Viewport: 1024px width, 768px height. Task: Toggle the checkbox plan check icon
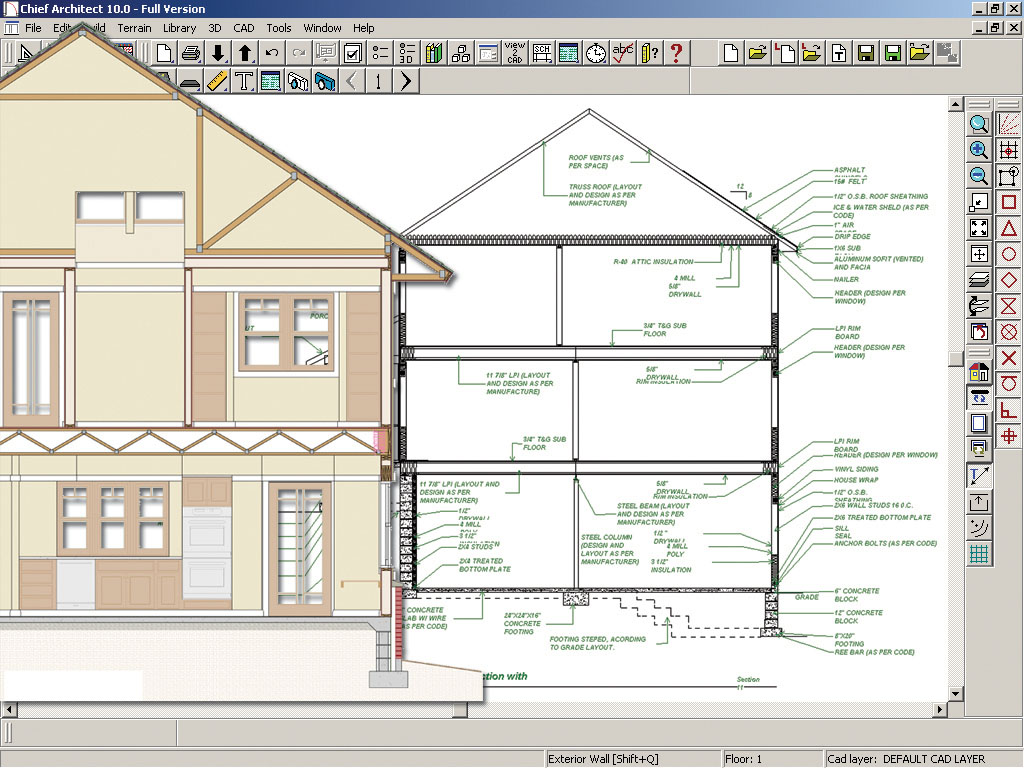pyautogui.click(x=353, y=54)
